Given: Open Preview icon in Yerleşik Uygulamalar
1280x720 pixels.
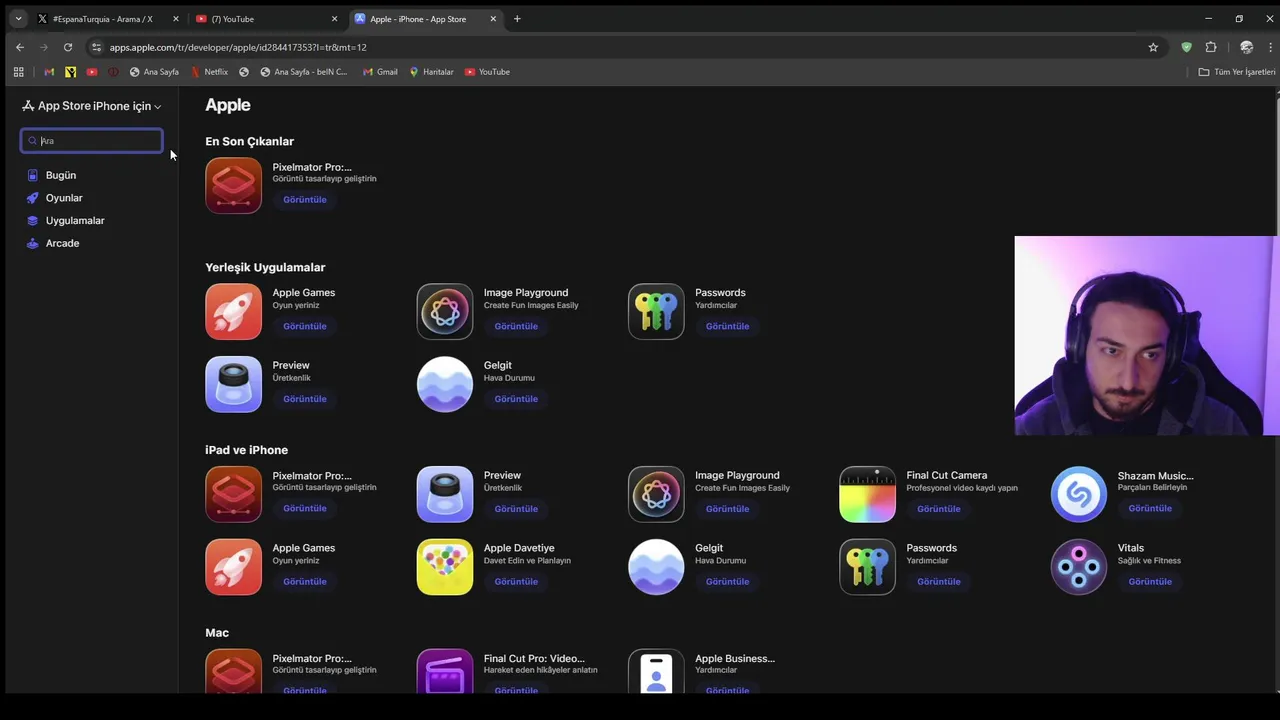Looking at the screenshot, I should (233, 384).
